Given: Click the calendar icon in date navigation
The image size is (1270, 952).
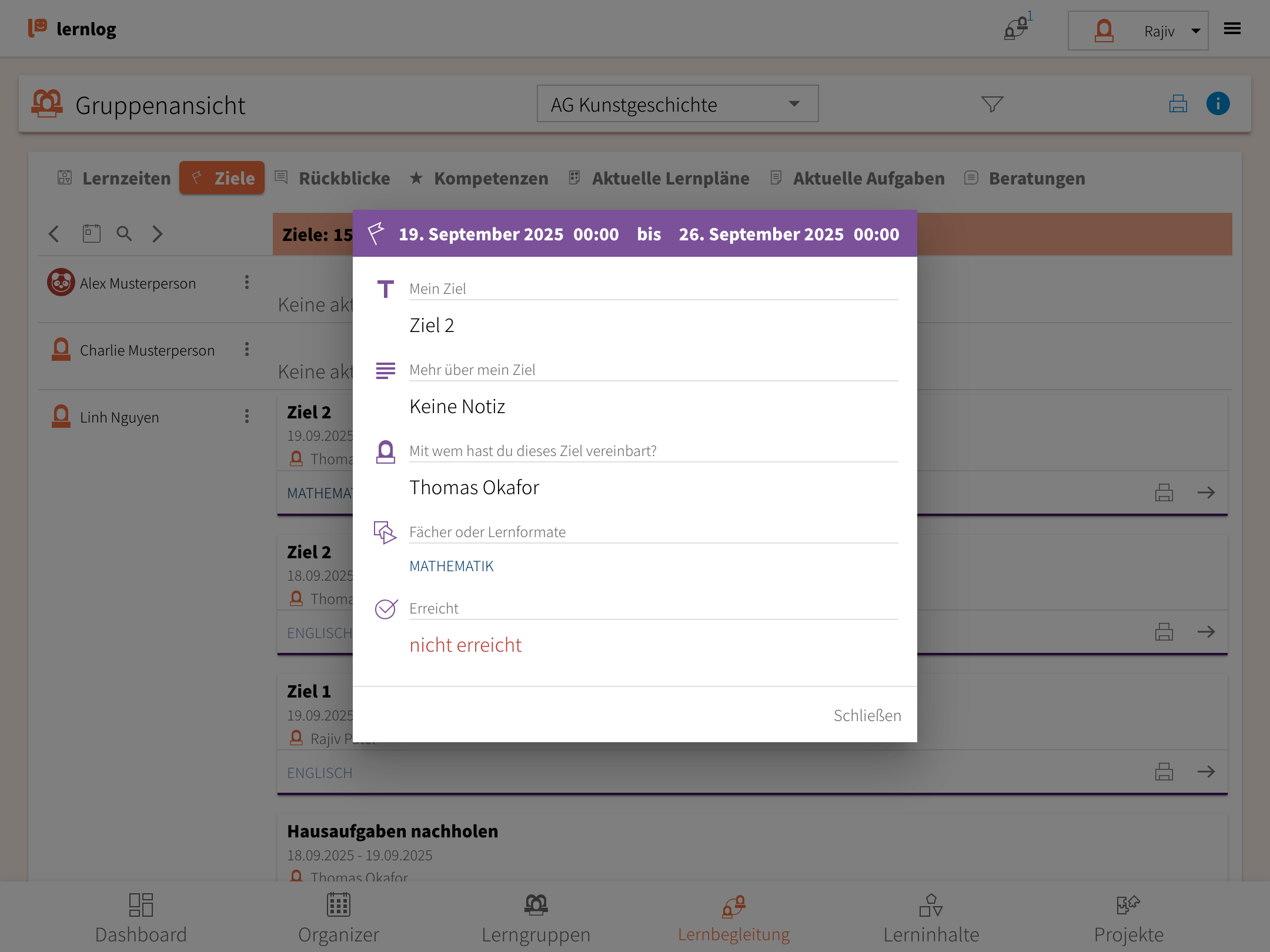Looking at the screenshot, I should 91,233.
